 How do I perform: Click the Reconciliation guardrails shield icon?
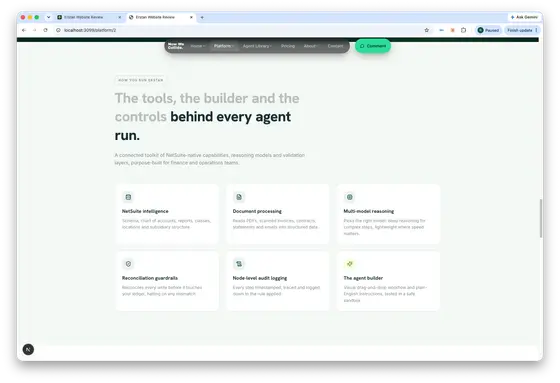128,264
